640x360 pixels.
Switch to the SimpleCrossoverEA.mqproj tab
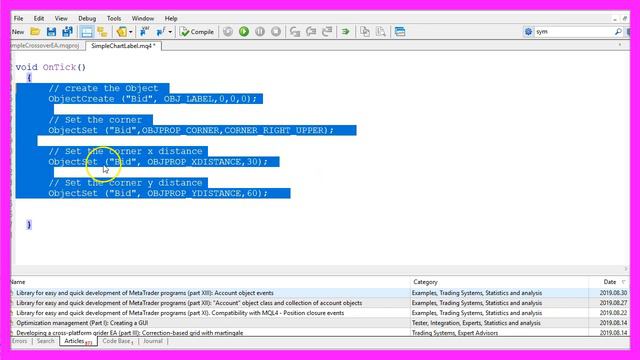(46, 46)
